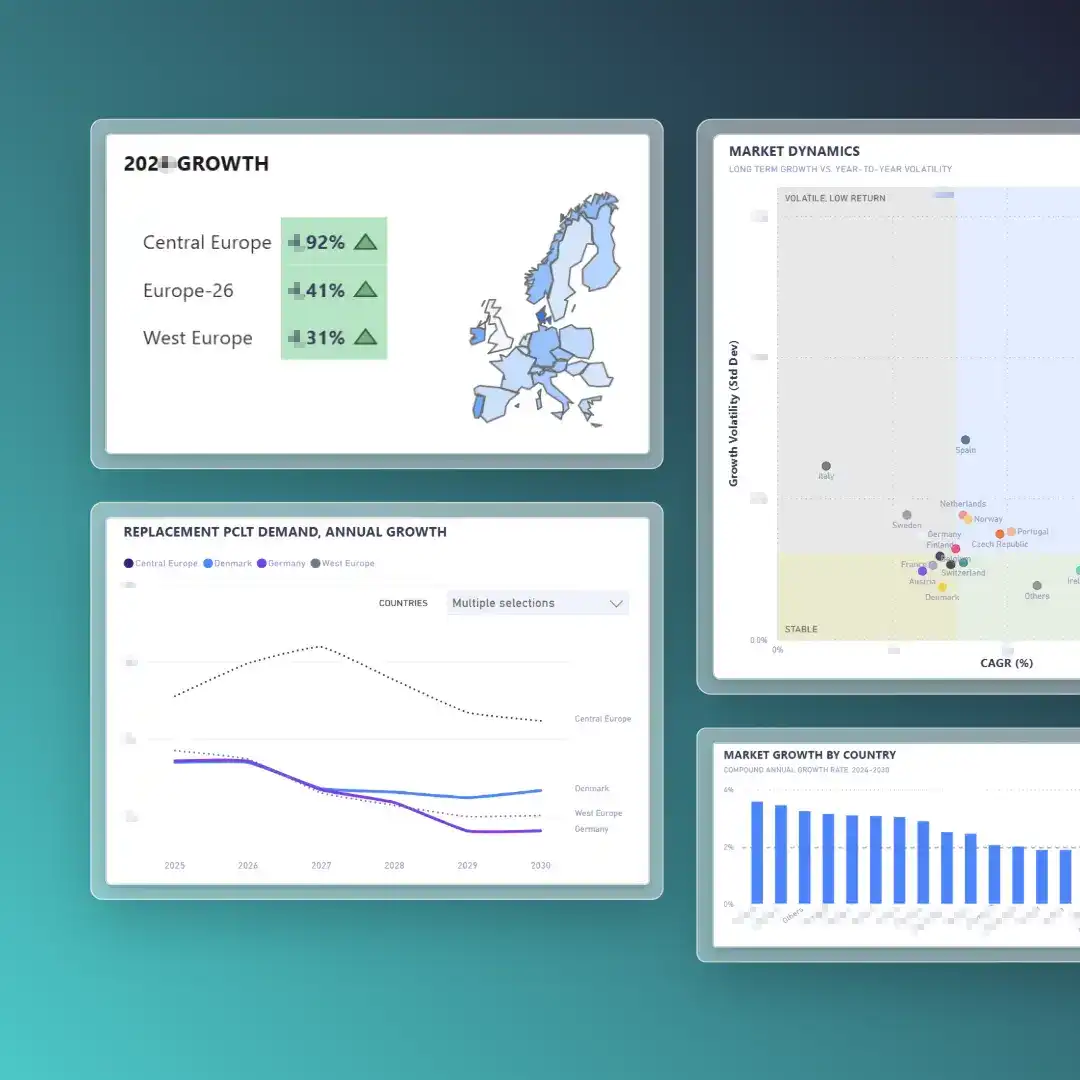Click the triangle indicator next to 41%
This screenshot has width=1080, height=1080.
click(367, 289)
